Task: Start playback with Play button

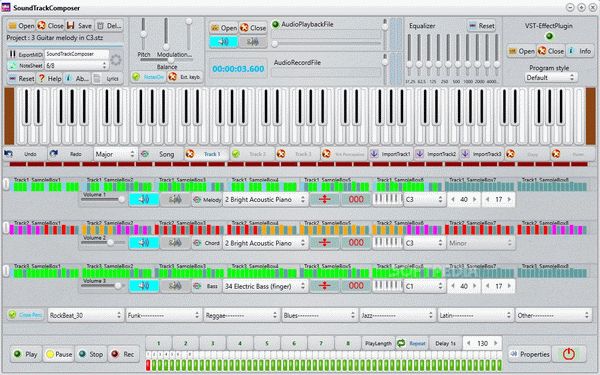Action: pyautogui.click(x=25, y=354)
